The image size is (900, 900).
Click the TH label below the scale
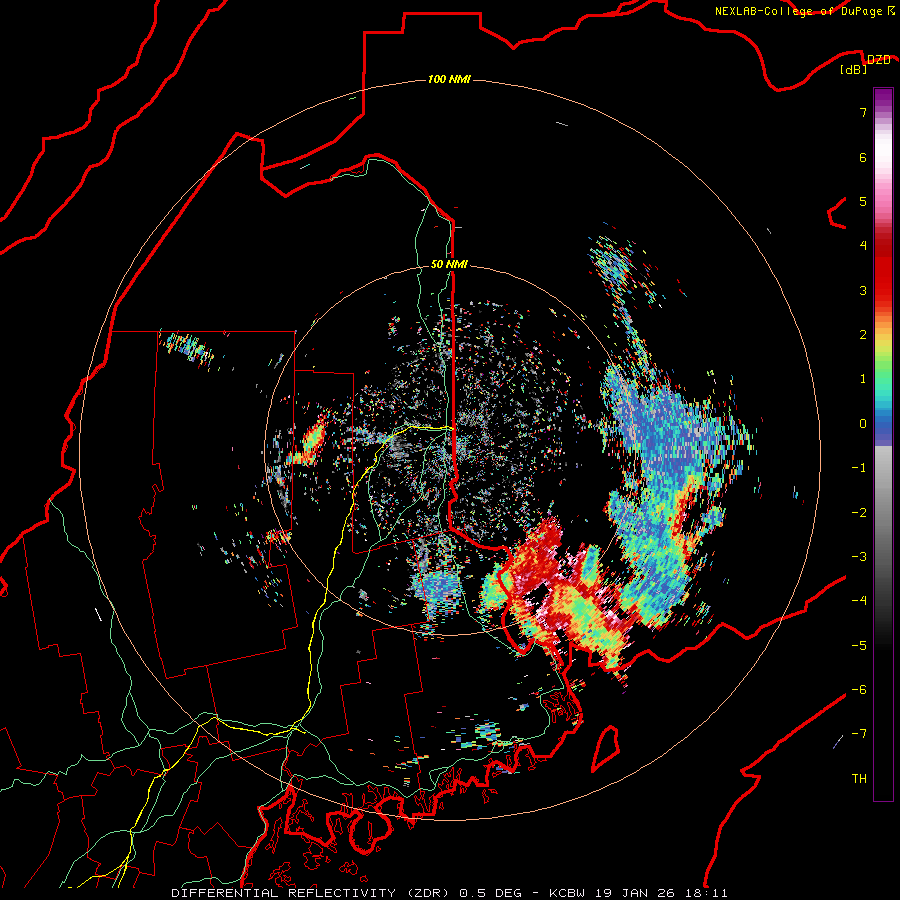(859, 779)
